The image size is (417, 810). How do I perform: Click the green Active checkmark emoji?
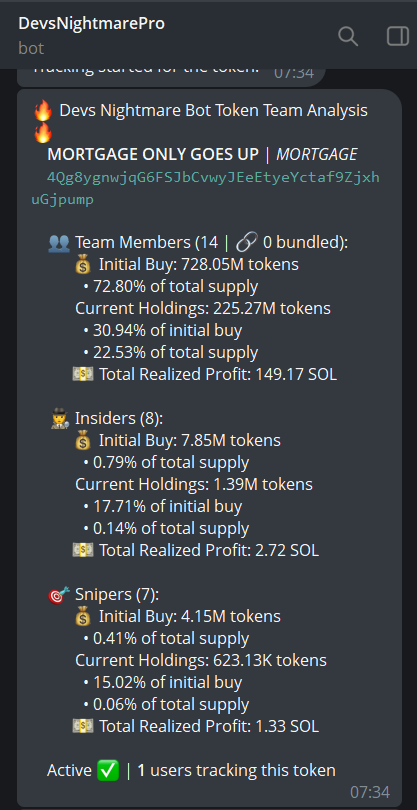click(108, 771)
